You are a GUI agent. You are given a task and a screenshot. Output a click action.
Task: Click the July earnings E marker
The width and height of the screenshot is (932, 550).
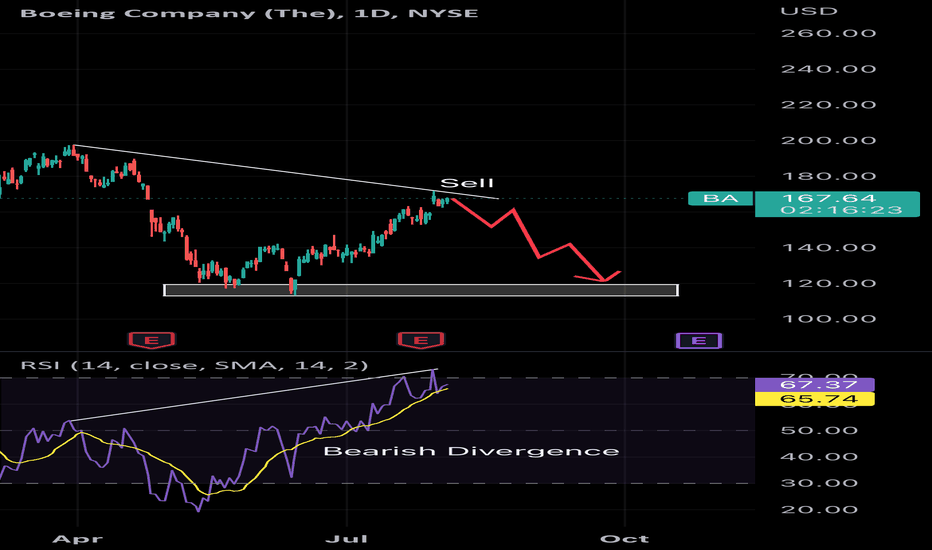[x=421, y=340]
